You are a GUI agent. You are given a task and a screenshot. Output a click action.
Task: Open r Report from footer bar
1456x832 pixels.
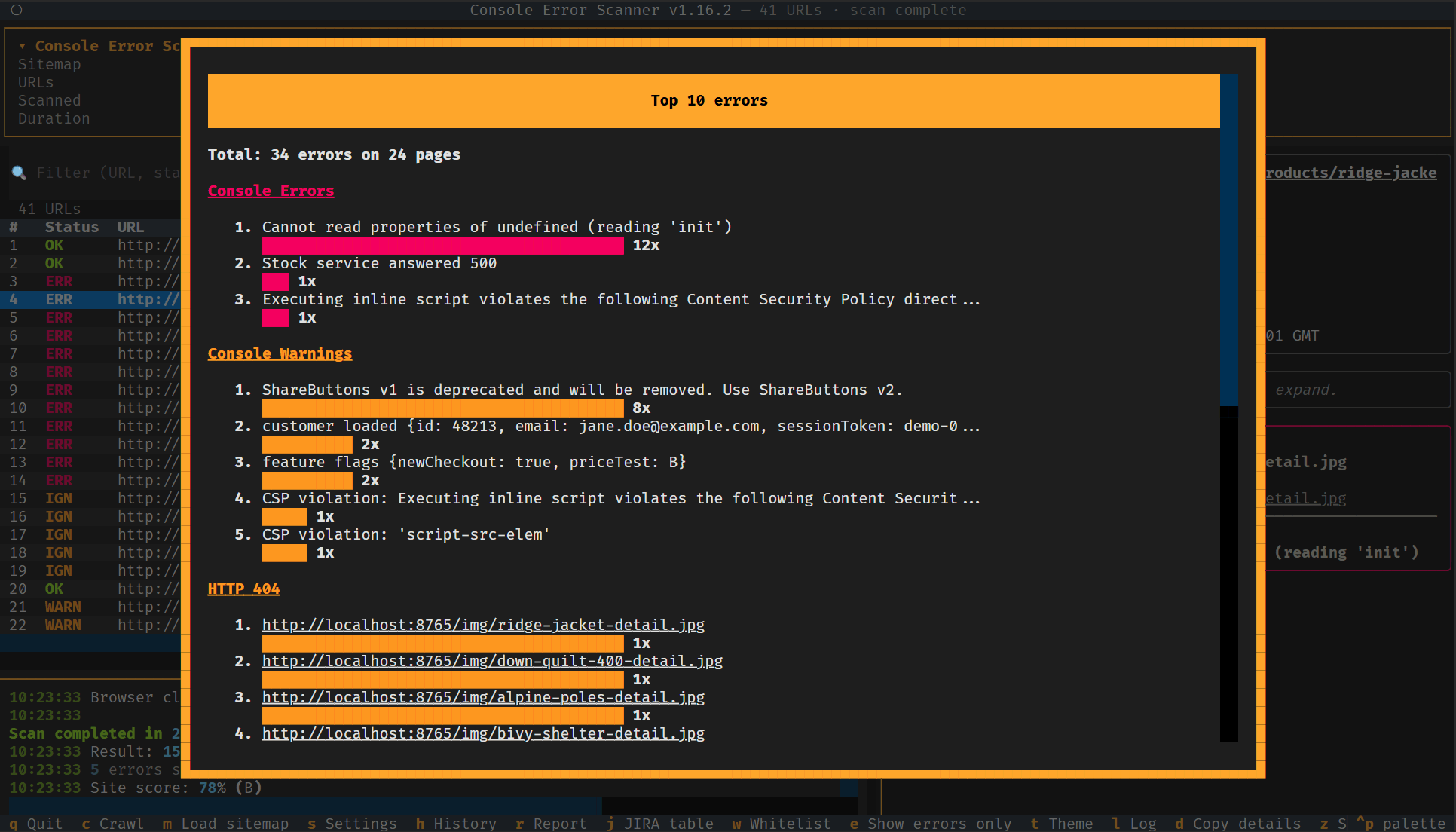click(551, 824)
